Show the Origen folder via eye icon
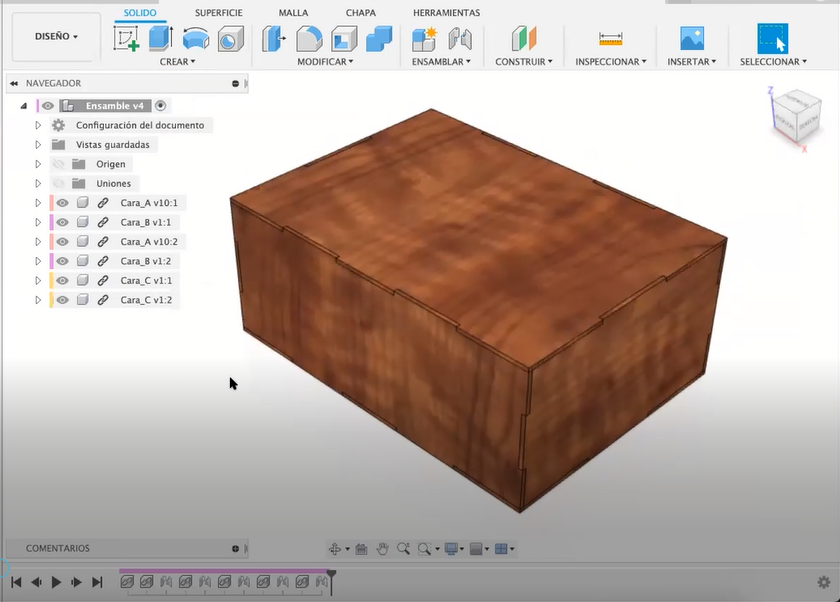 coord(58,164)
